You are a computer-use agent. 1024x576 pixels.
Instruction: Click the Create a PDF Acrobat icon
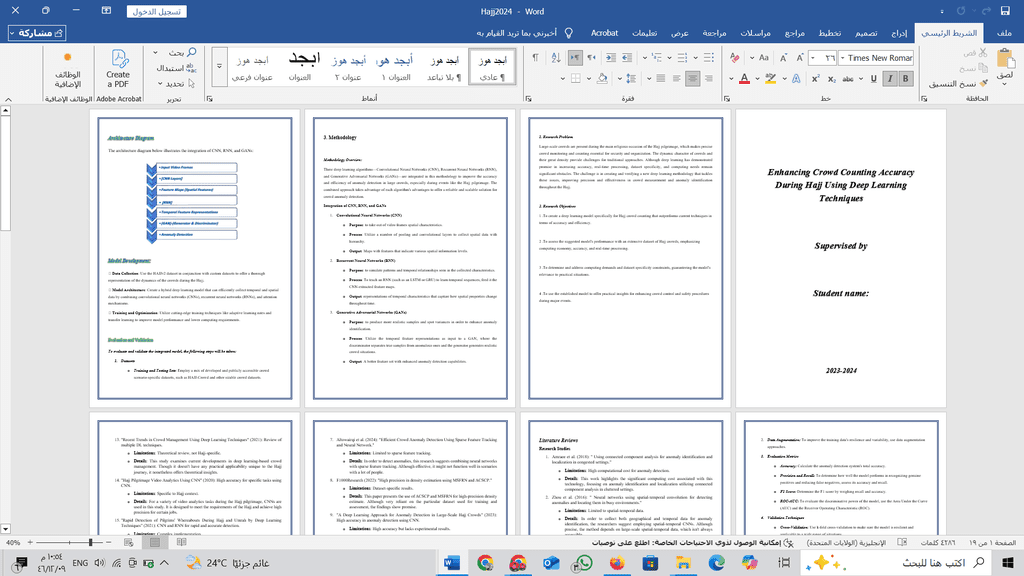[118, 65]
